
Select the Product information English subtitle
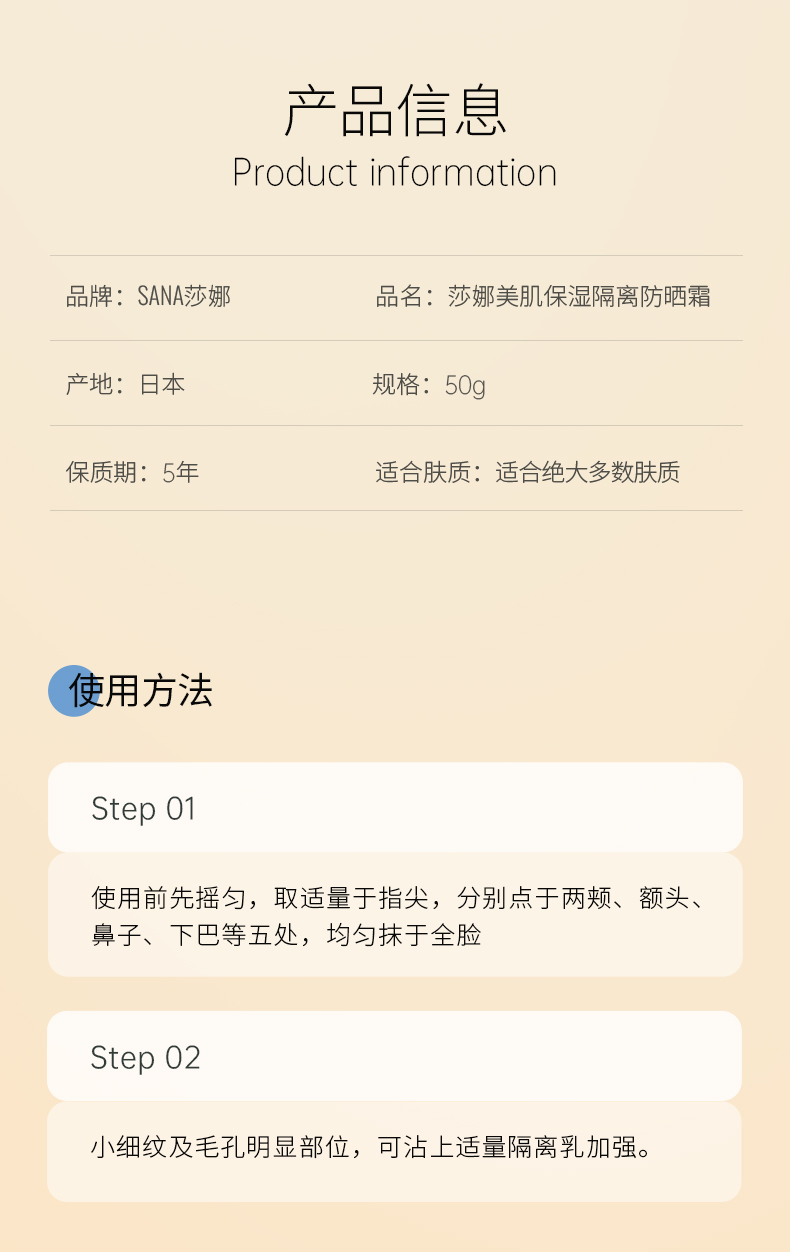(x=395, y=172)
